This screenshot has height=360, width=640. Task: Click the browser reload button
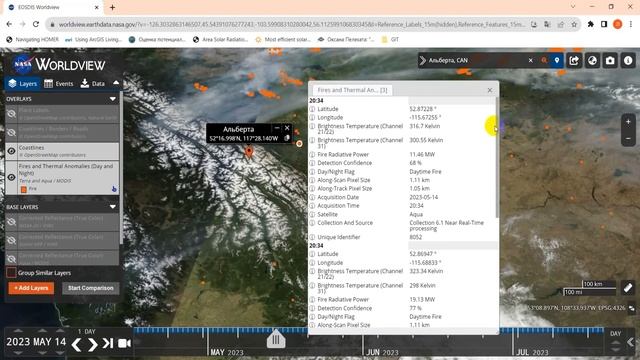(x=36, y=24)
